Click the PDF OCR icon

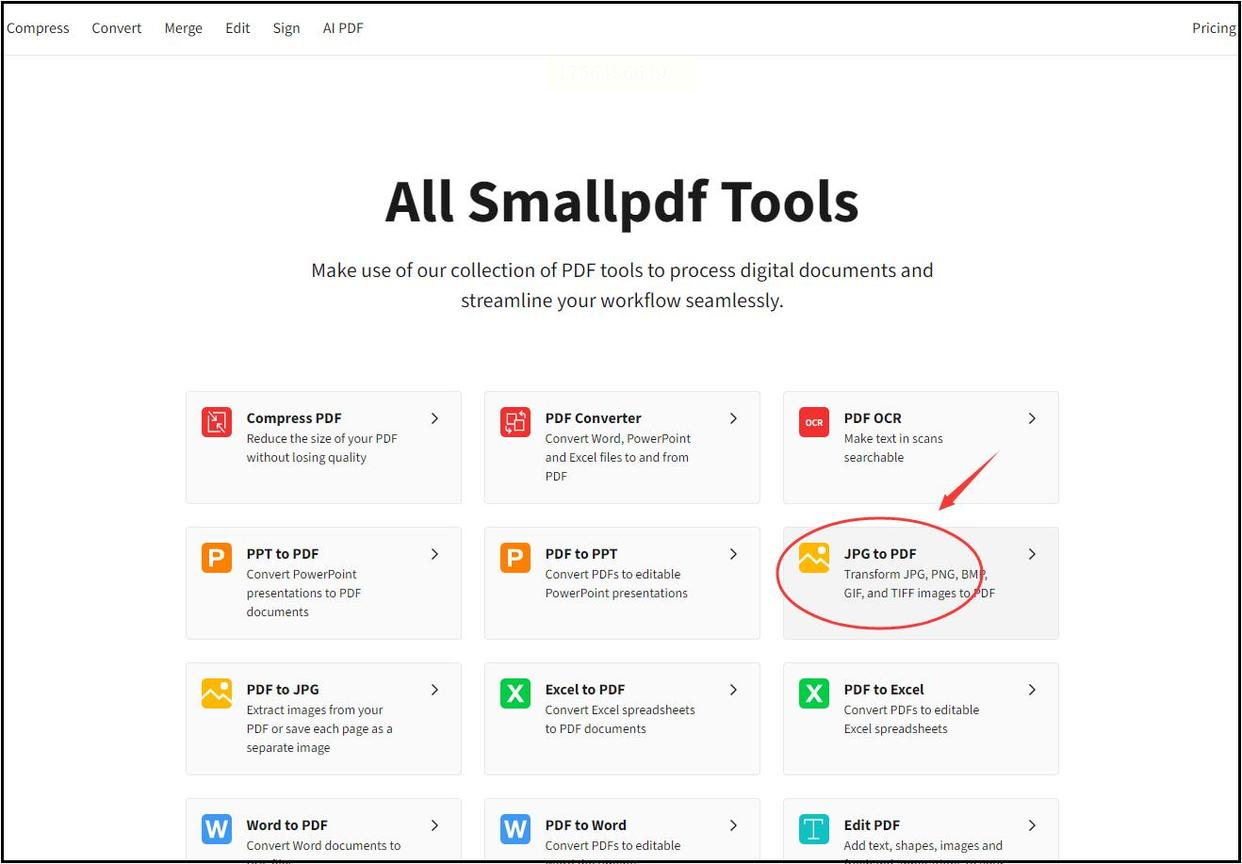point(814,422)
